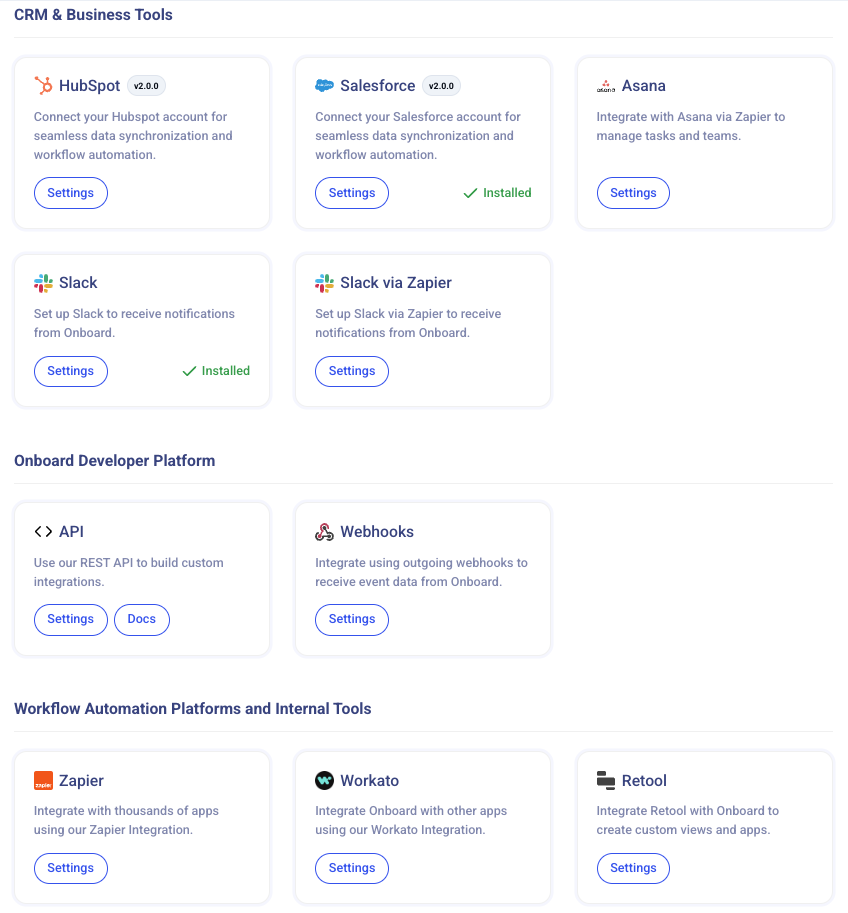Open Retool Settings
Viewport: 848px width, 913px height.
(x=633, y=868)
